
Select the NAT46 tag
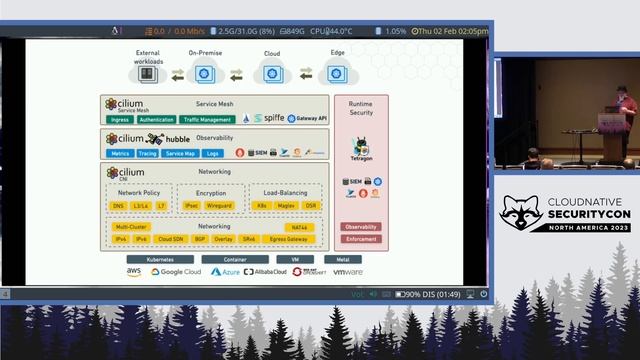(300, 227)
